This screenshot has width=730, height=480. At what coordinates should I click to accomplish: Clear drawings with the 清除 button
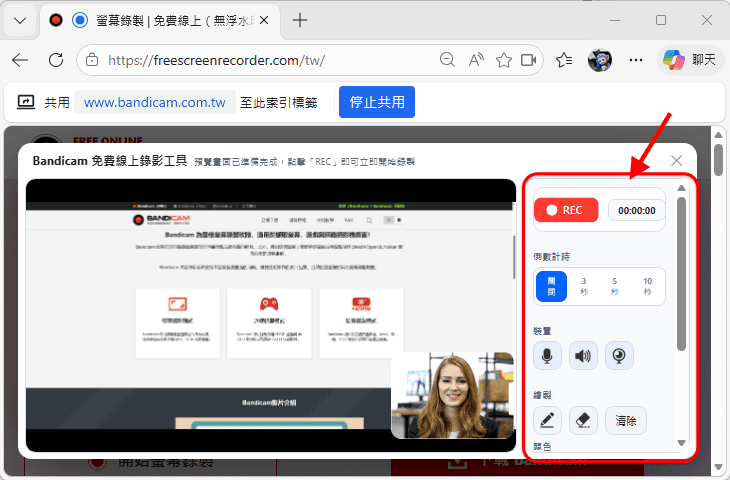626,420
